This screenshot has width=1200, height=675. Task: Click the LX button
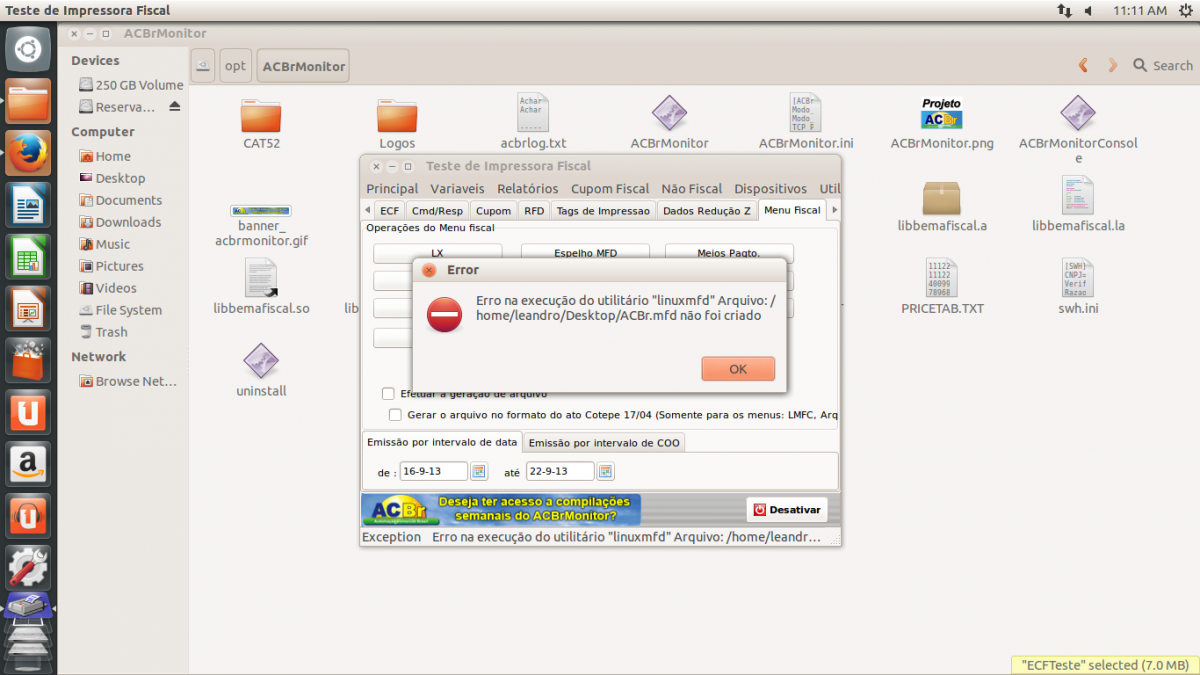click(437, 253)
